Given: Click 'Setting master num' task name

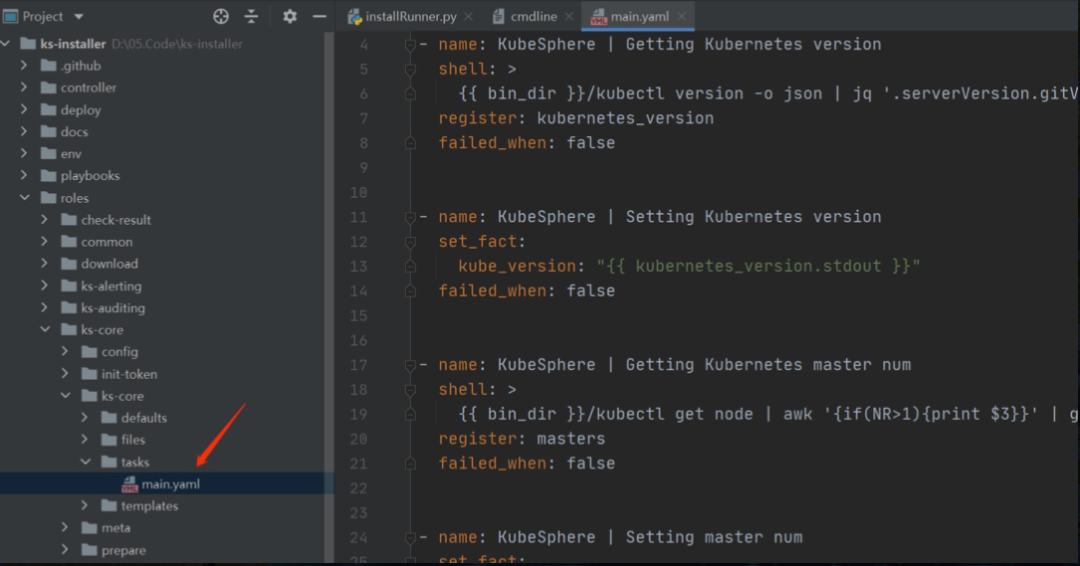Looking at the screenshot, I should pyautogui.click(x=714, y=537).
